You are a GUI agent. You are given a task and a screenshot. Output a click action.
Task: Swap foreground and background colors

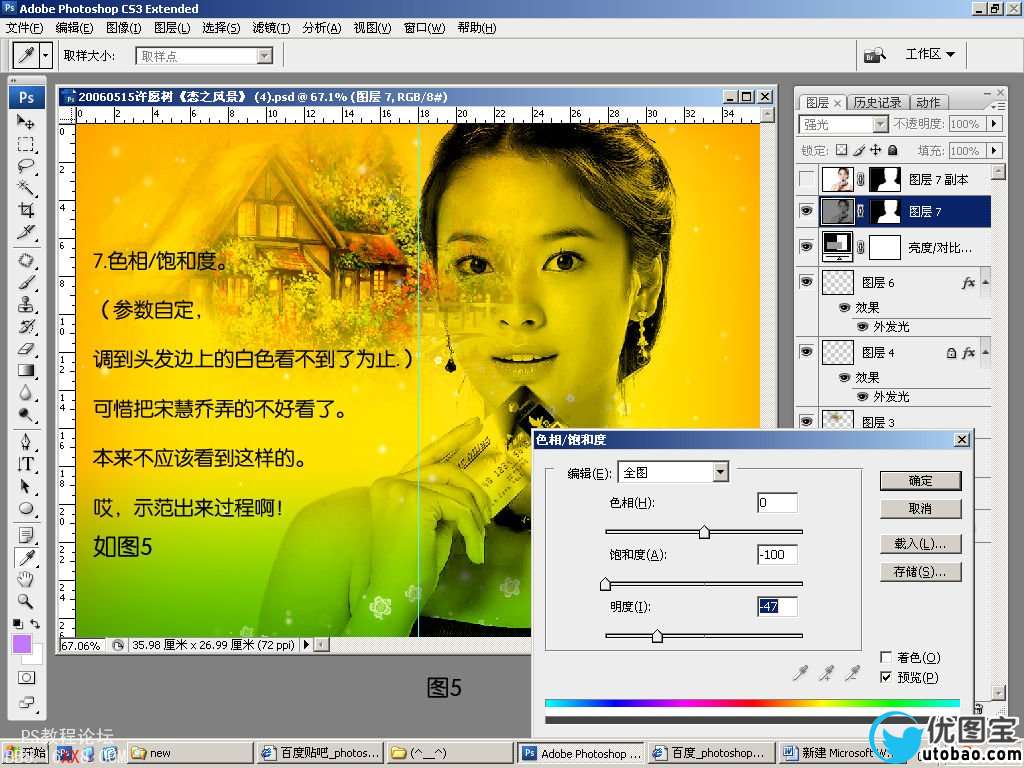35,624
